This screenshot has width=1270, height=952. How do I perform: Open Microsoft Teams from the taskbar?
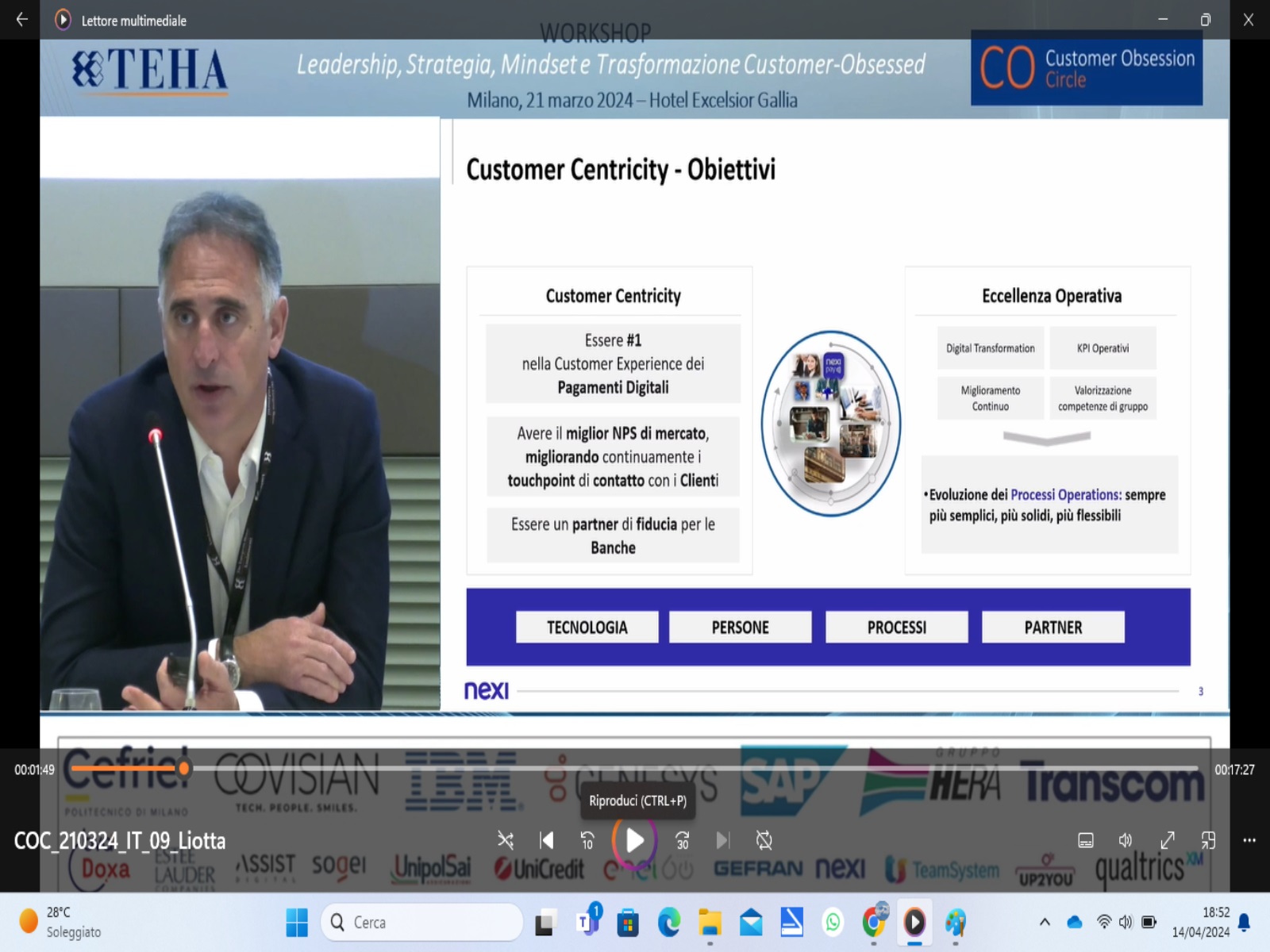[x=588, y=921]
